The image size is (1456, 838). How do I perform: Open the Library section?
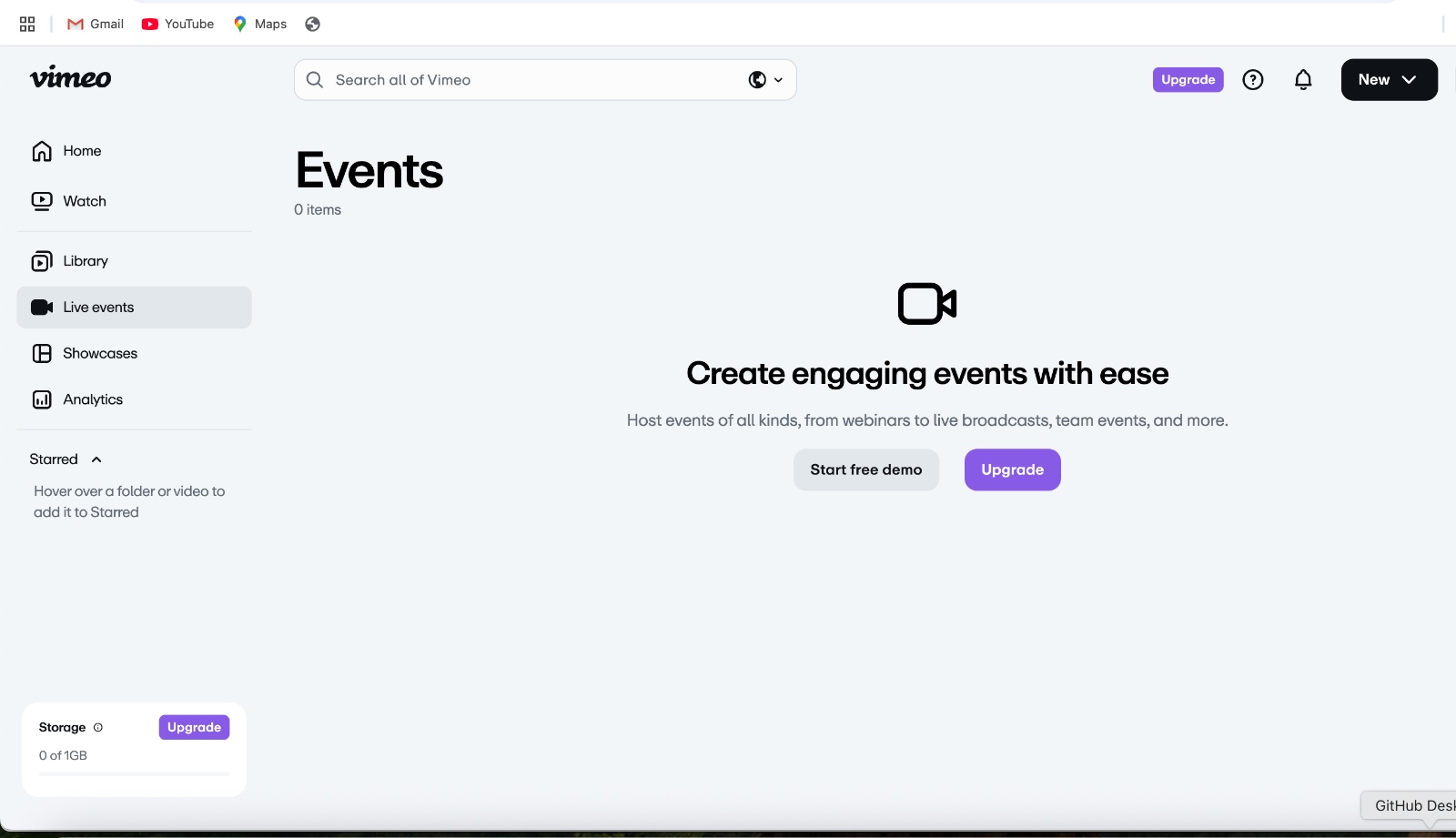[85, 261]
